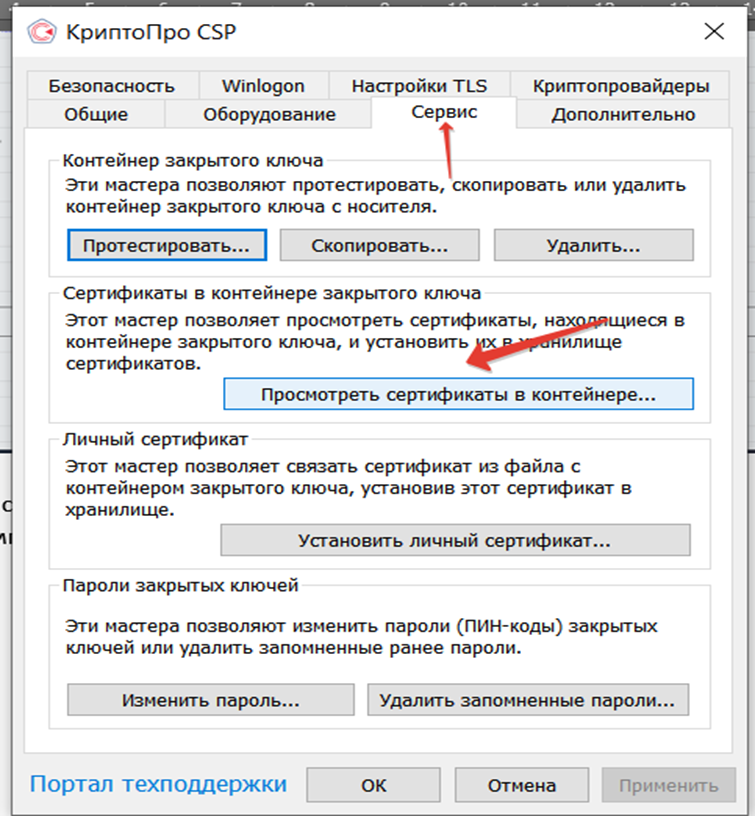Click the Пароли закрытых ключей group label
The width and height of the screenshot is (755, 816).
pos(181,585)
